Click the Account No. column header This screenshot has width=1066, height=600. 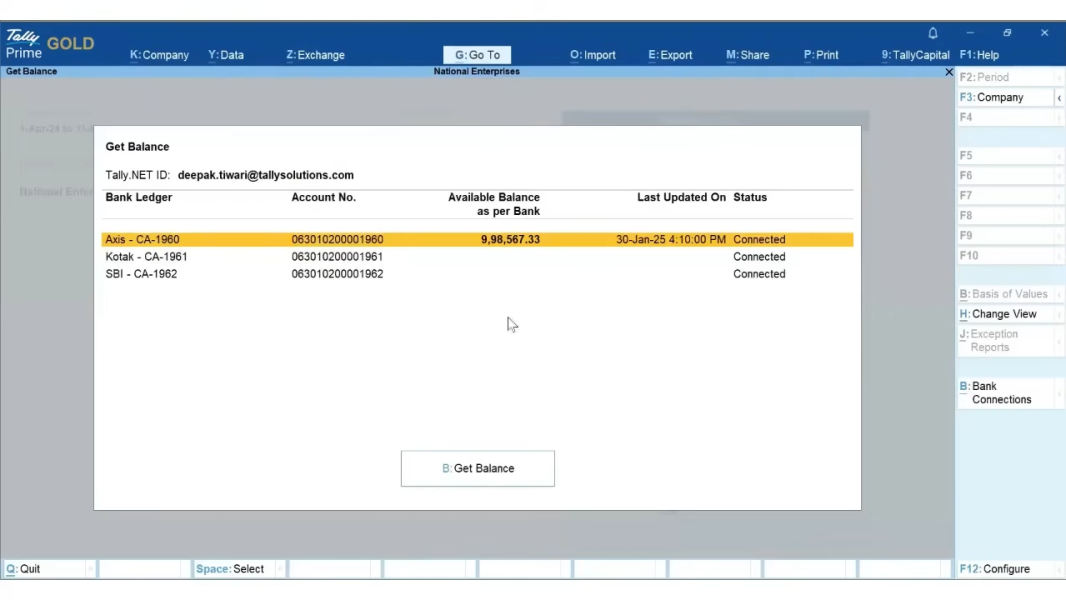coord(324,197)
